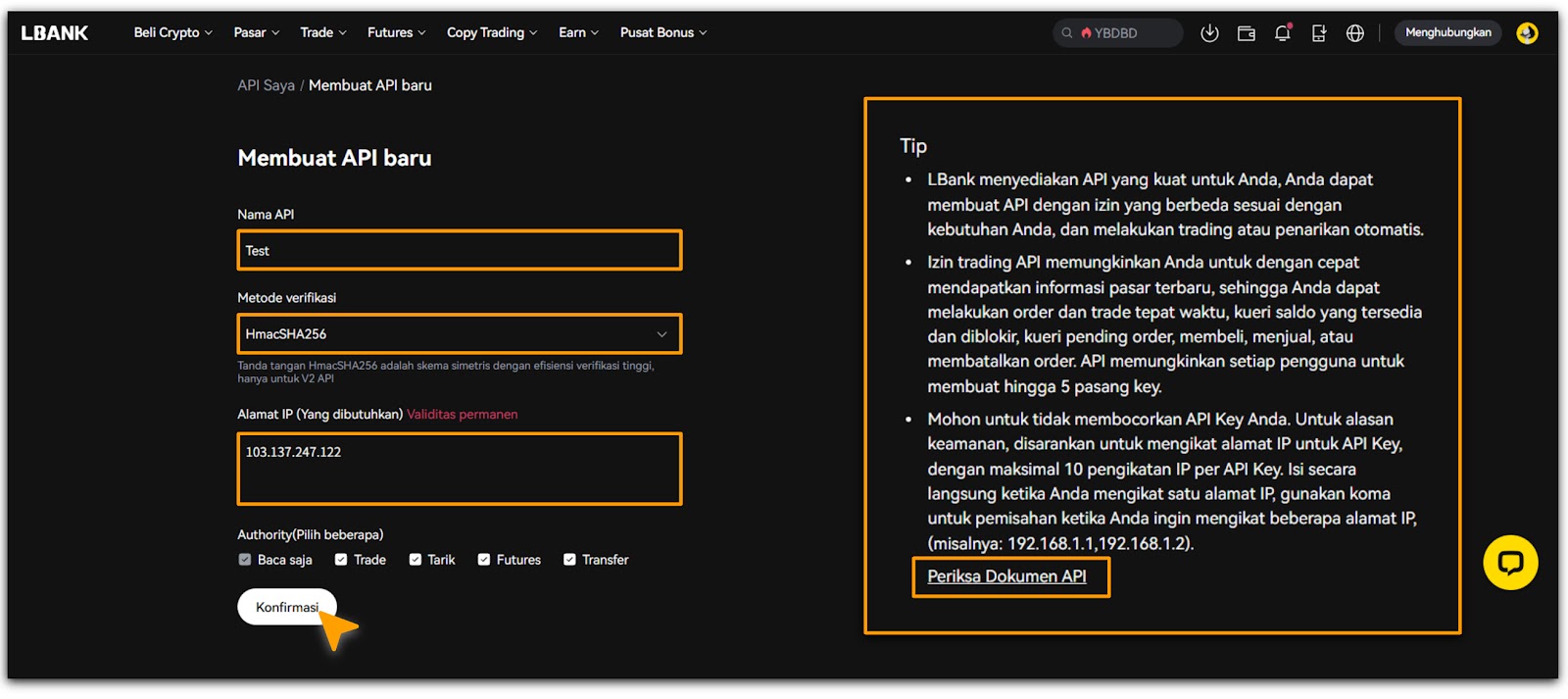Expand the Beli Crypto menu
1568x699 pixels.
tap(172, 33)
